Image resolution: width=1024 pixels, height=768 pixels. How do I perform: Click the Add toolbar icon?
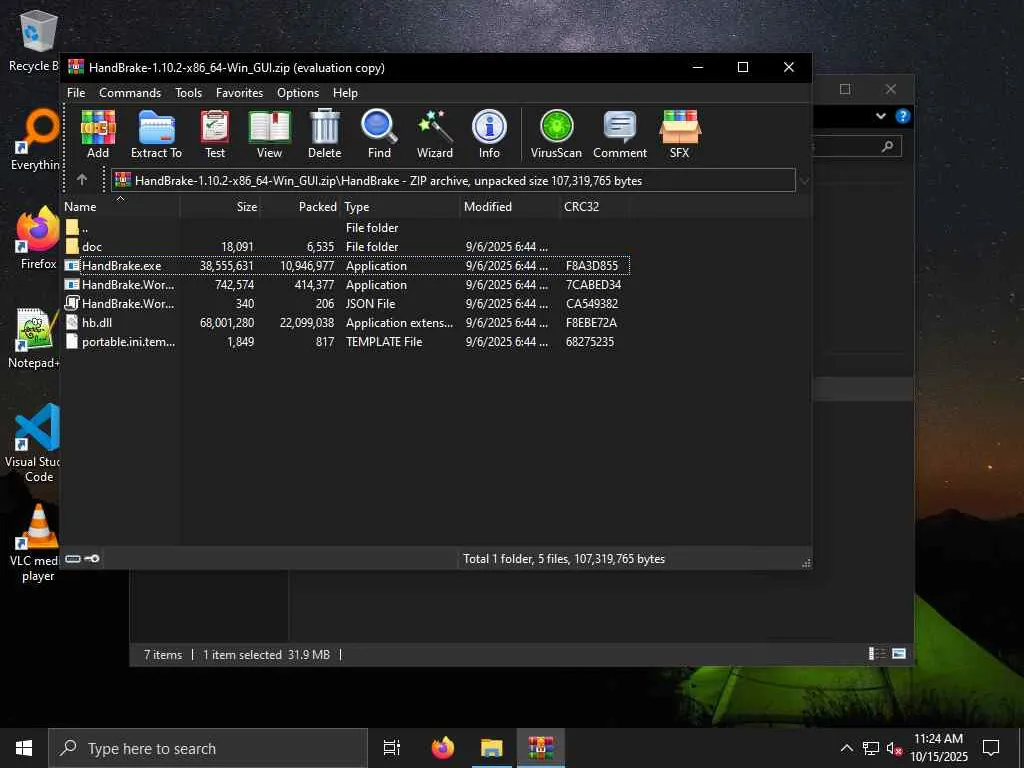tap(98, 134)
